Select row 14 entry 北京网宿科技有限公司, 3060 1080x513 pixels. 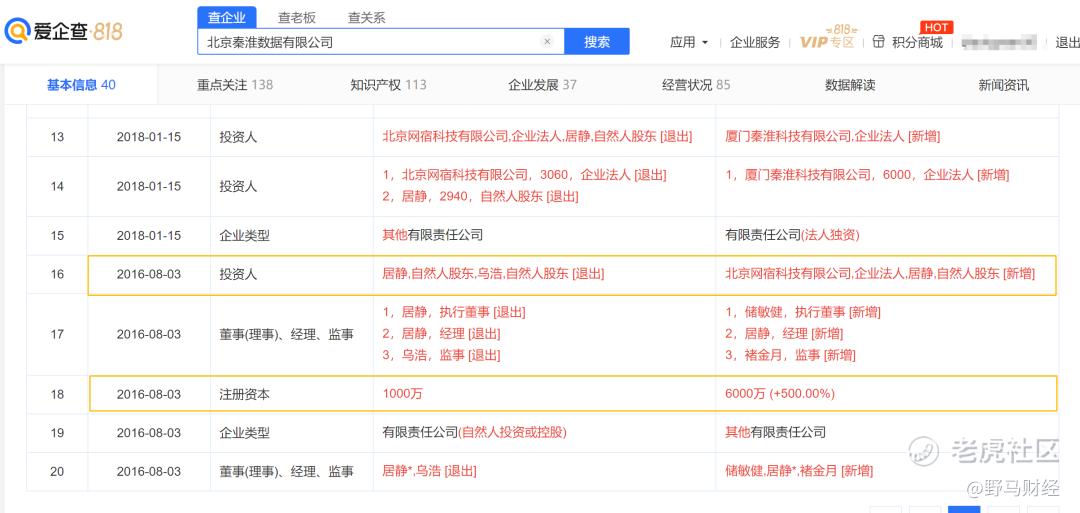525,175
